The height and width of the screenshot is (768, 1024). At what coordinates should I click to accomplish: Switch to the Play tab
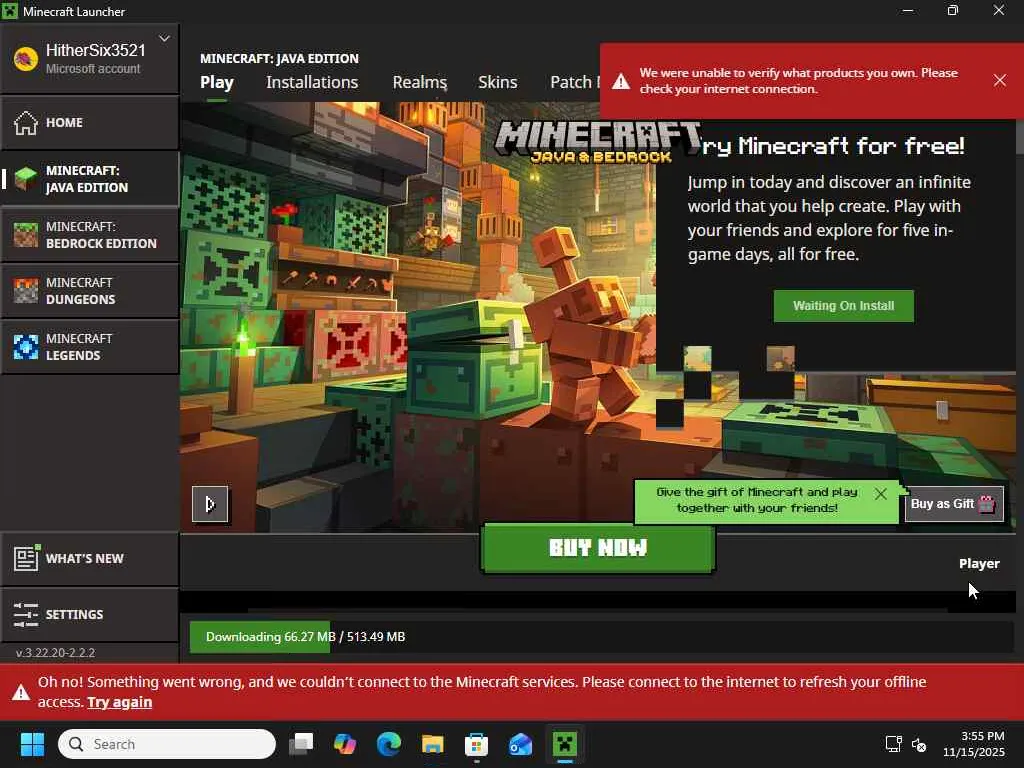point(217,82)
